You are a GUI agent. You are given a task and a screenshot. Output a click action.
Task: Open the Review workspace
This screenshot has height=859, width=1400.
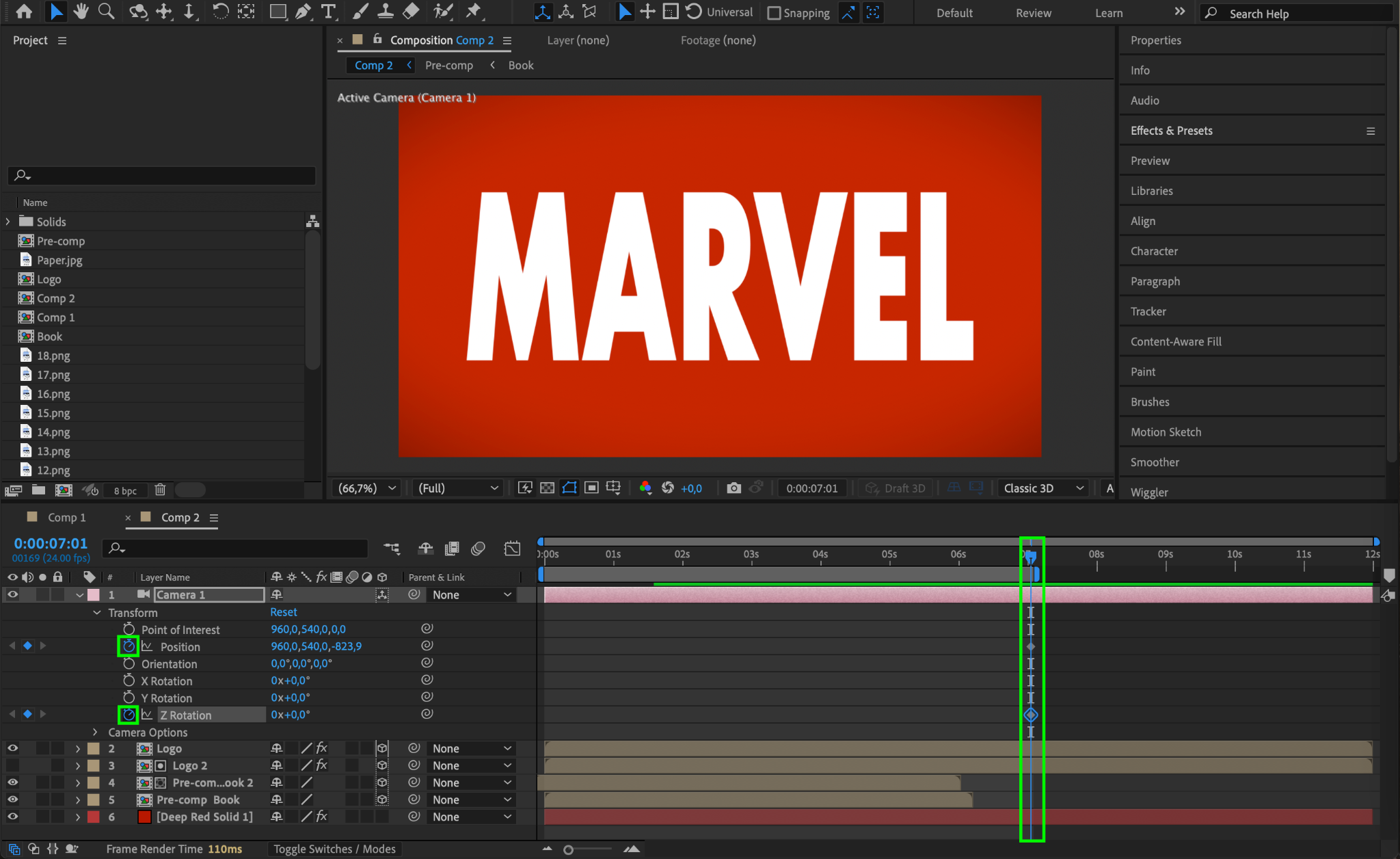tap(1033, 13)
